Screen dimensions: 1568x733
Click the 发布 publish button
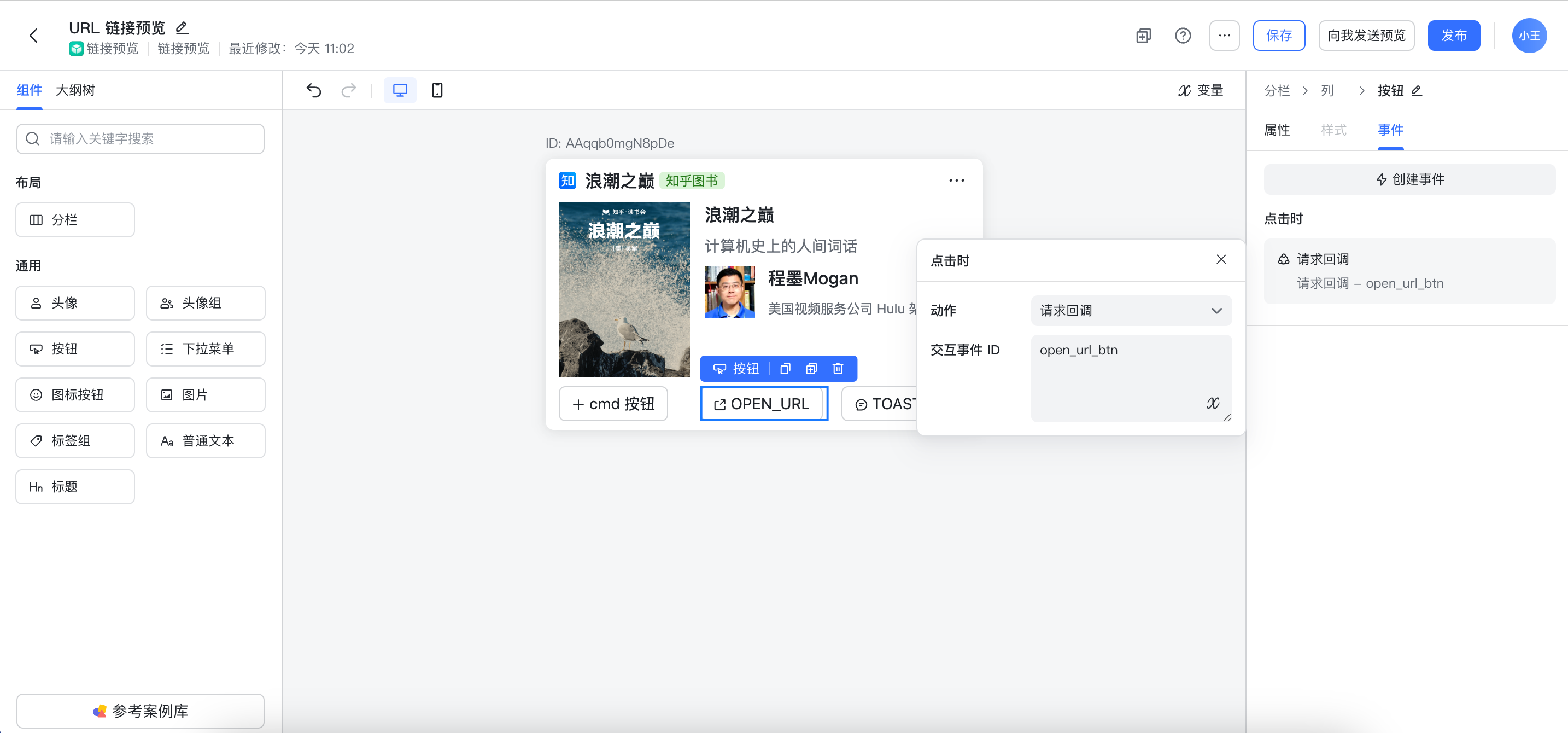pos(1453,36)
